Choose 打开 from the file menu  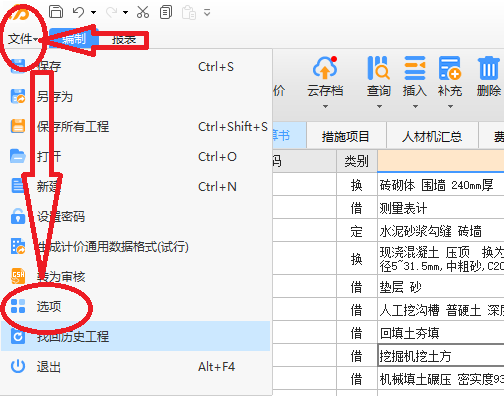tap(135, 156)
